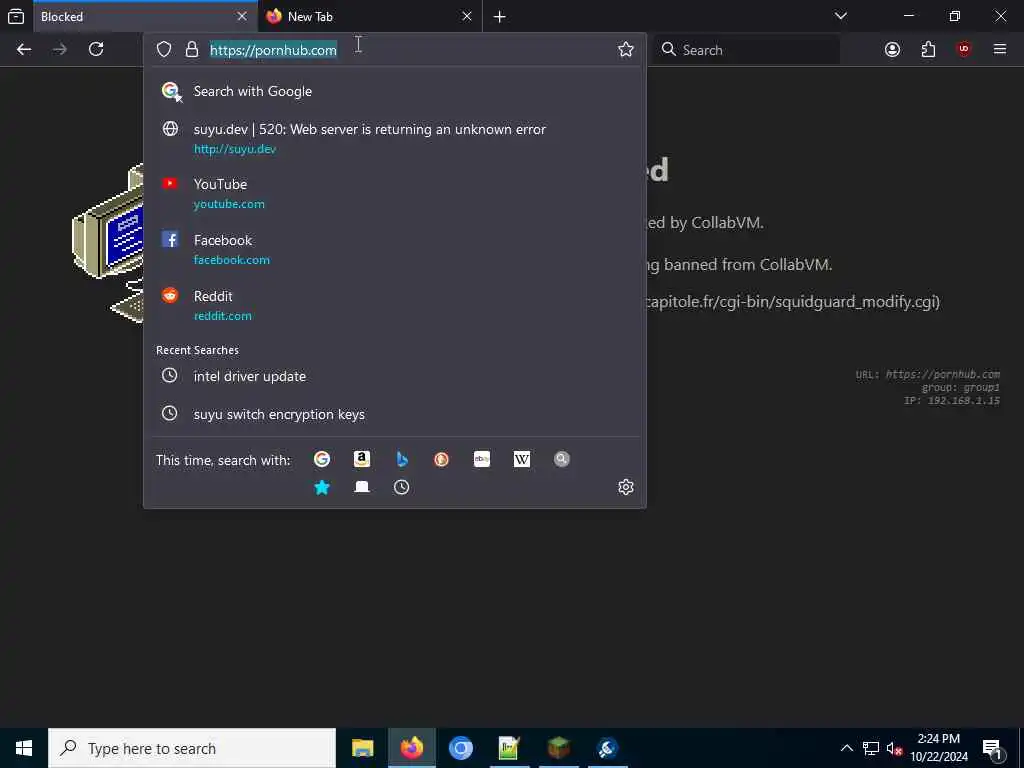1024x768 pixels.
Task: Click the Firefox taskbar icon
Action: 411,748
